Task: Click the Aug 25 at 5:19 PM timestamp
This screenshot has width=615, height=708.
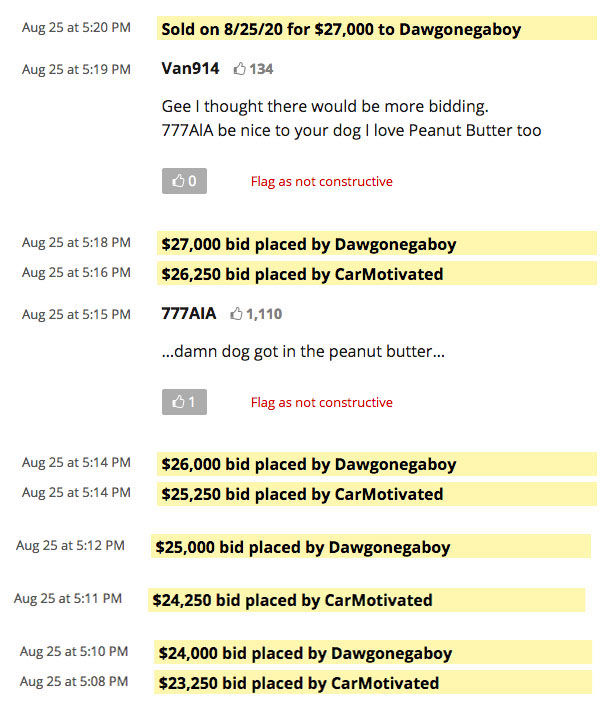Action: 76,70
